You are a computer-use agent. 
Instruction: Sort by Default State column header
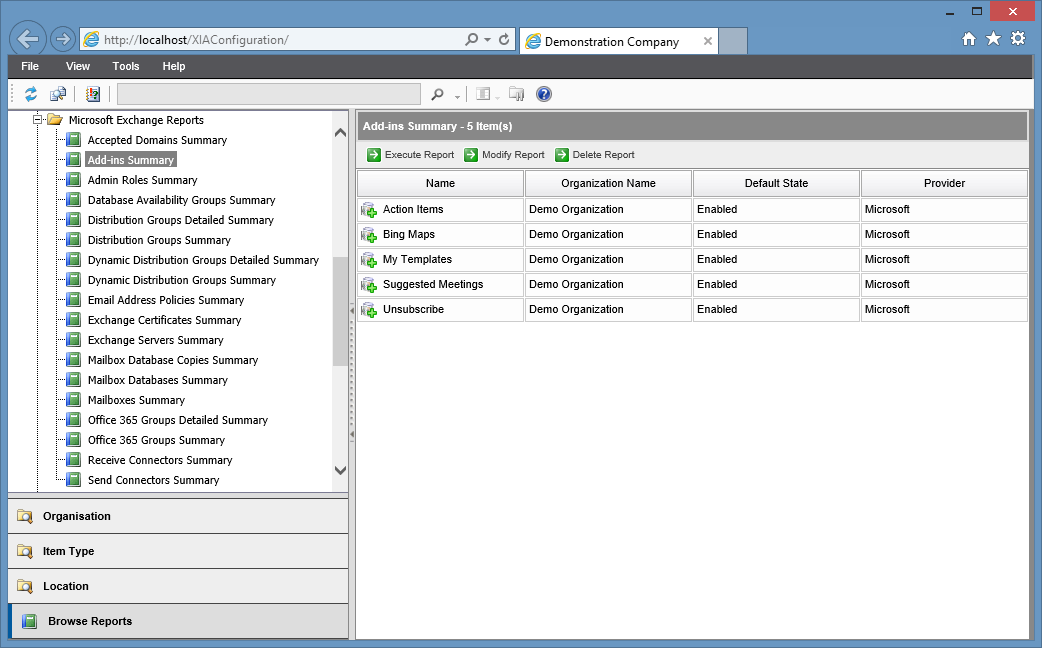pos(776,183)
